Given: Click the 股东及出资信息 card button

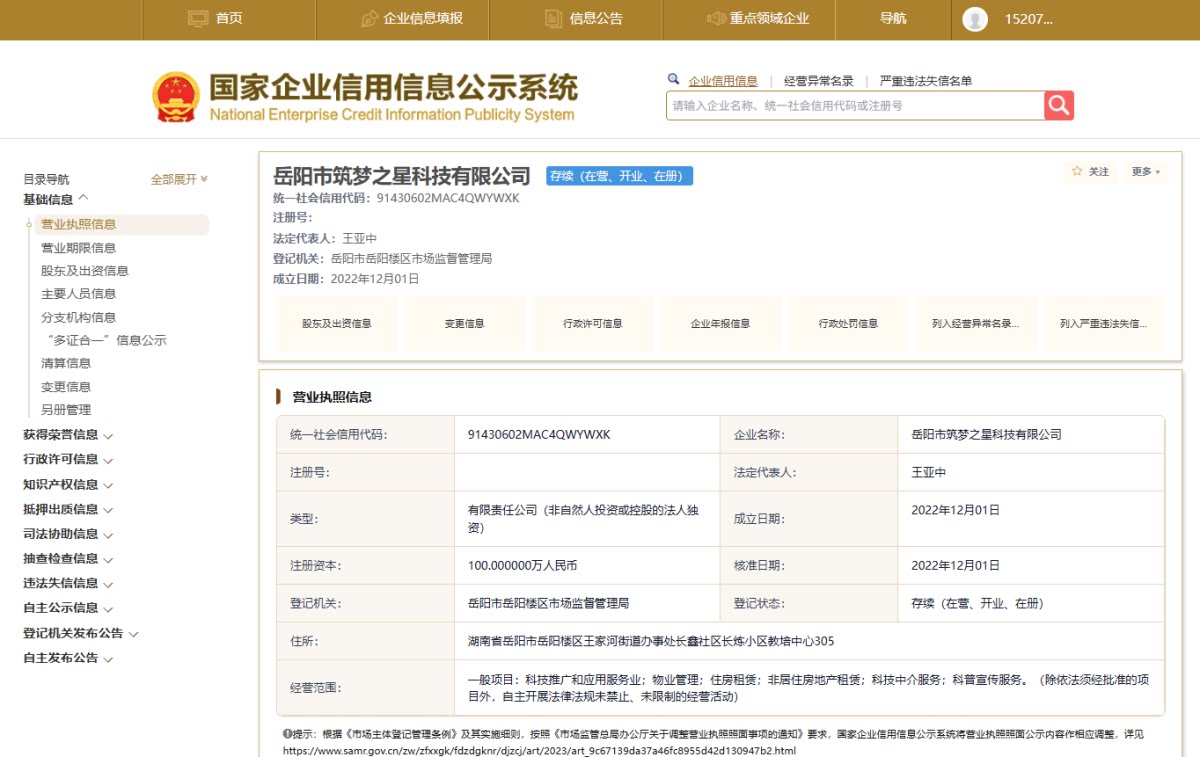Looking at the screenshot, I should point(336,324).
